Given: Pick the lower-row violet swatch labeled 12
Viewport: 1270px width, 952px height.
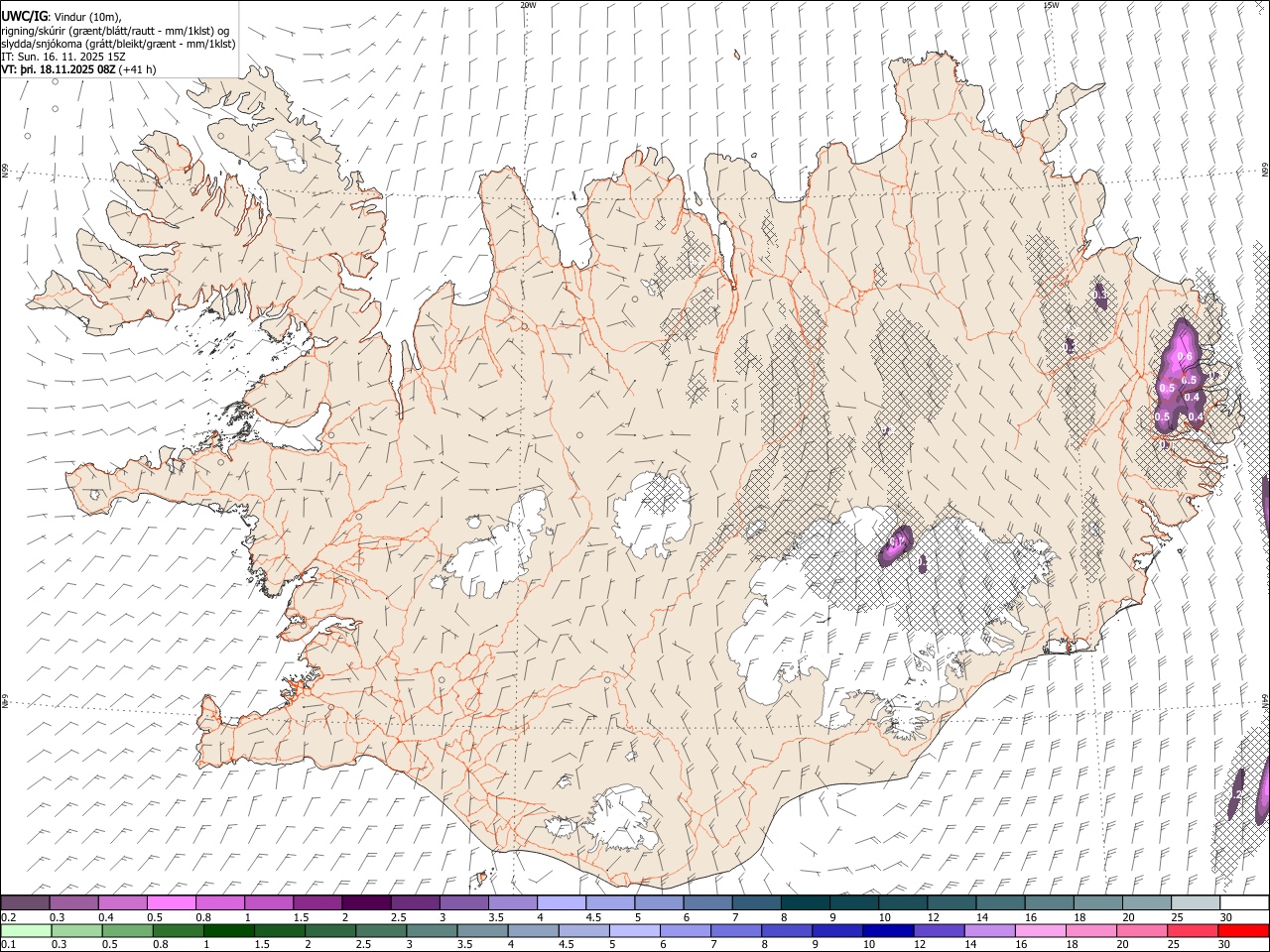Looking at the screenshot, I should coord(938,930).
